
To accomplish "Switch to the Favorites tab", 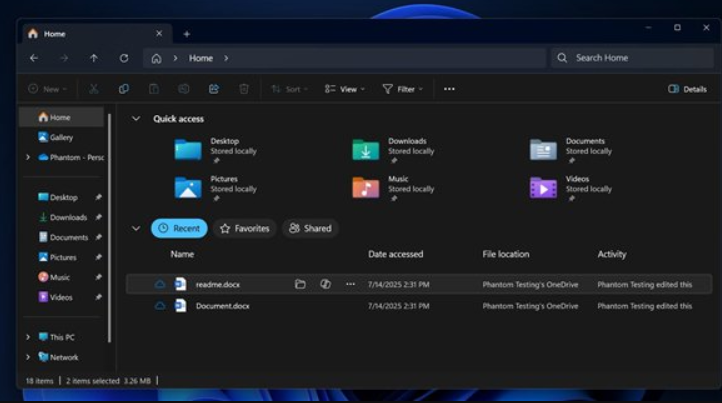I will point(245,228).
